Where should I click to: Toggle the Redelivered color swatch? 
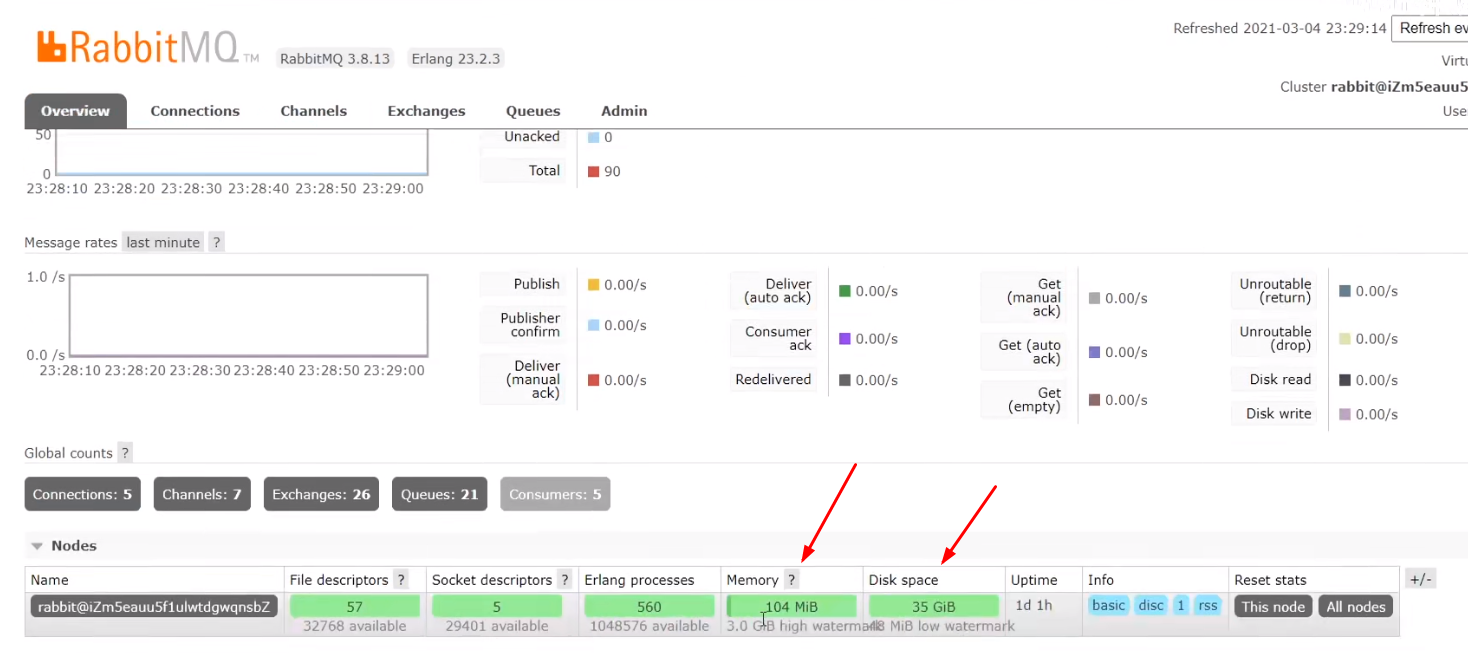pyautogui.click(x=845, y=380)
